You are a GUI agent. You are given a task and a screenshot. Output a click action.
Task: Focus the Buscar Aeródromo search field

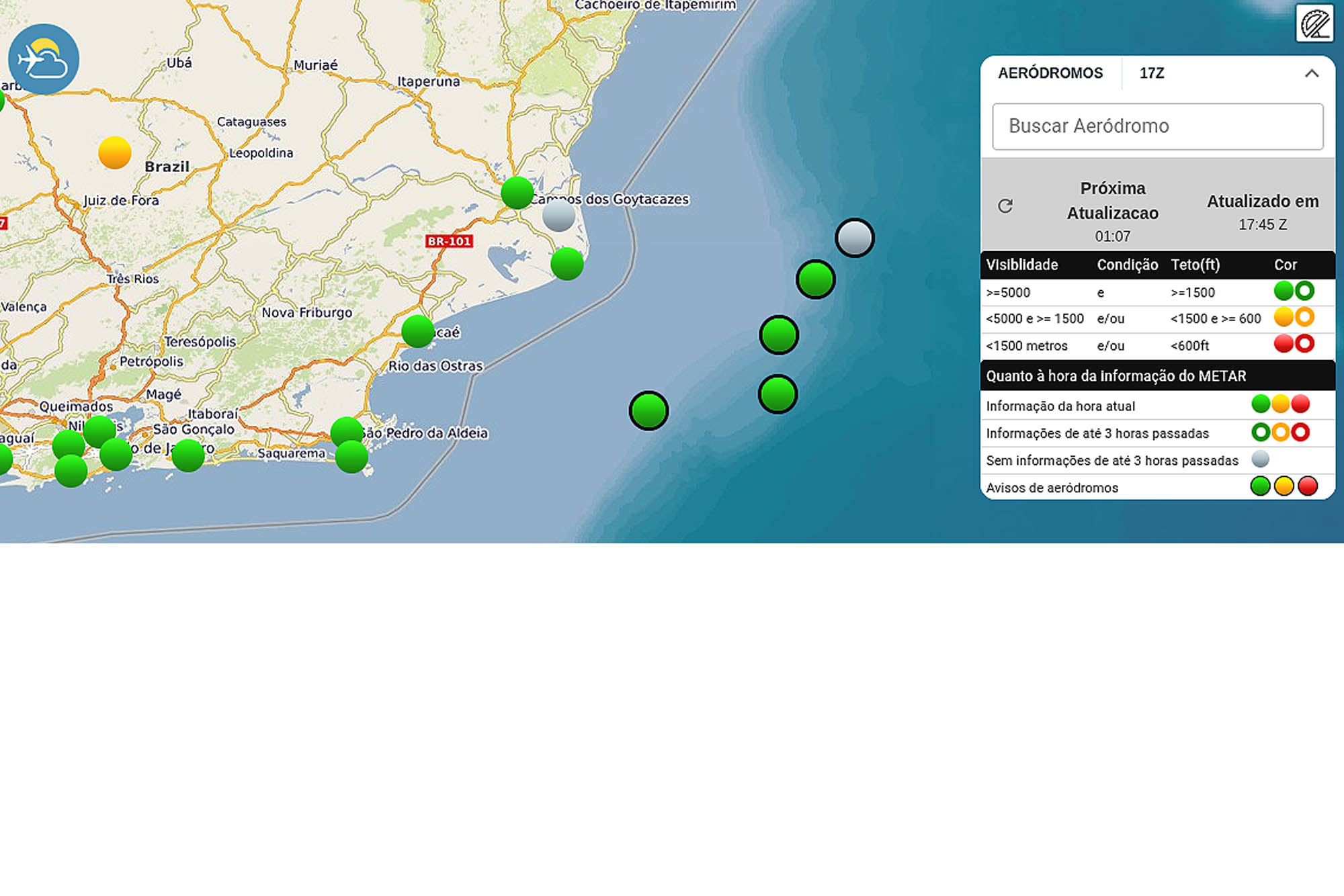[x=1157, y=126]
